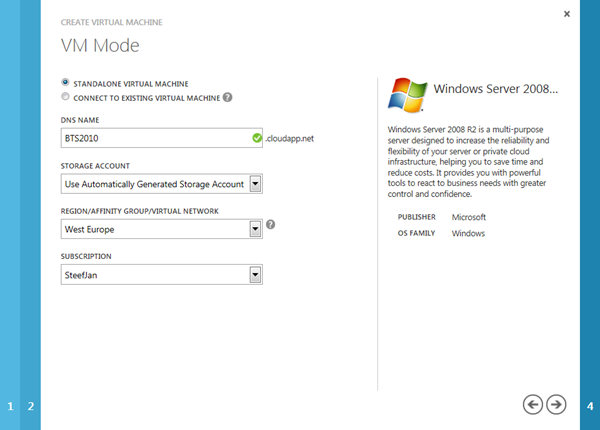Jump to wizard step 4
The height and width of the screenshot is (430, 600).
(590, 406)
